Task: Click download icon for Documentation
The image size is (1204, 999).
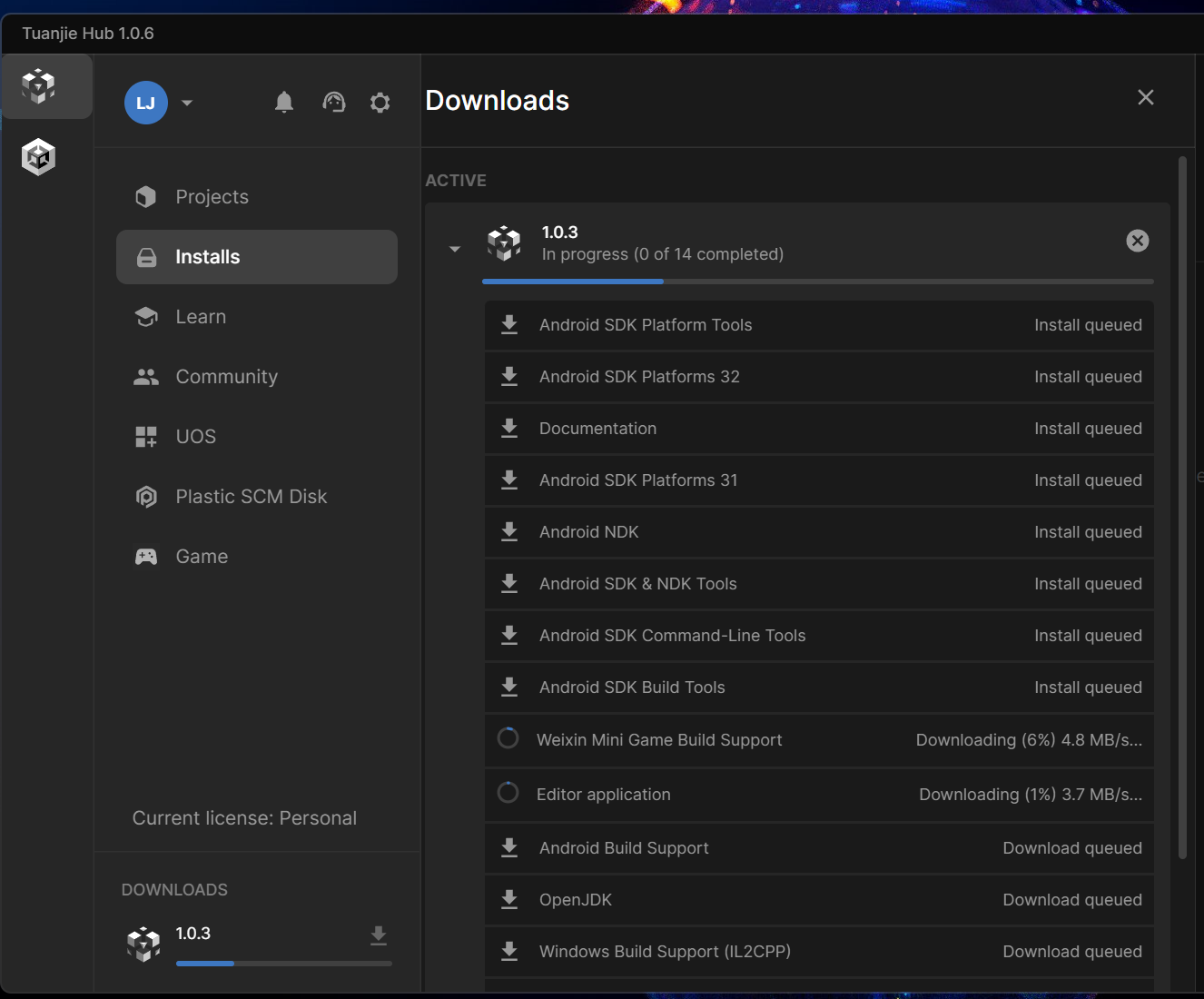Action: point(509,429)
